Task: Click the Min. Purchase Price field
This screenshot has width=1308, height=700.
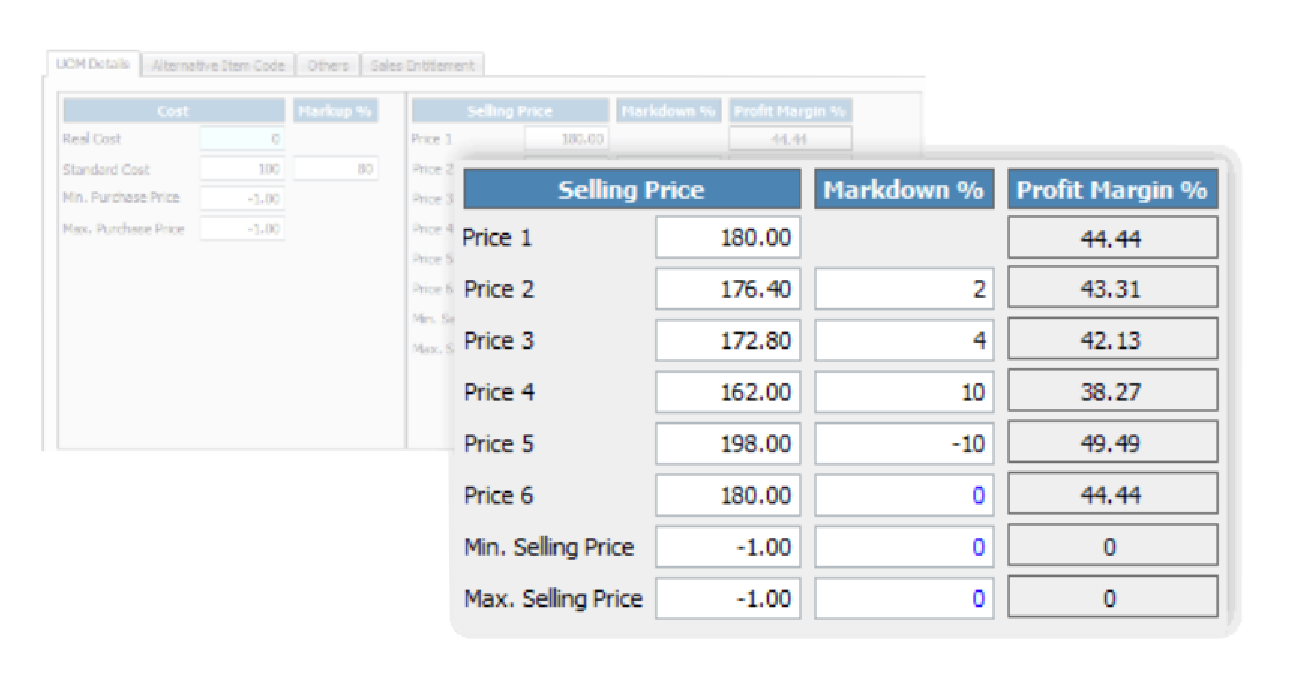Action: (242, 198)
